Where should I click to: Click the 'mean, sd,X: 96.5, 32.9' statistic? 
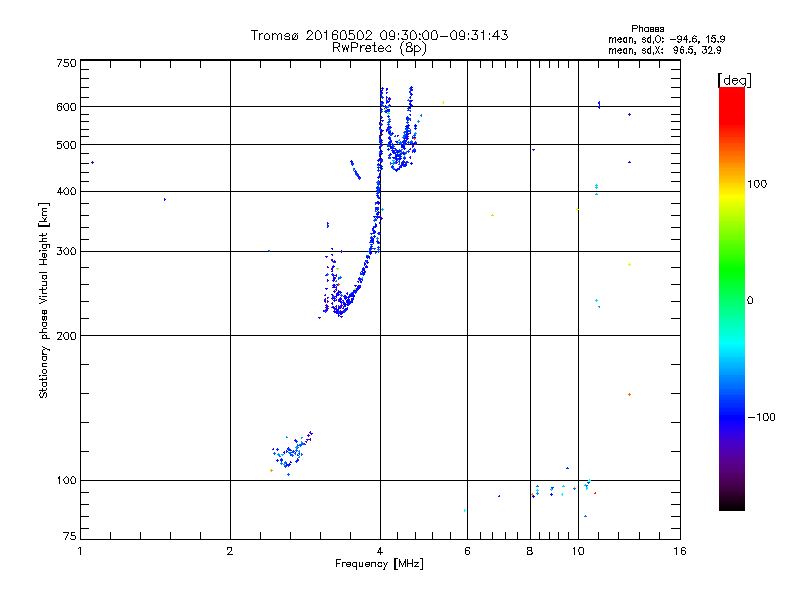(664, 50)
